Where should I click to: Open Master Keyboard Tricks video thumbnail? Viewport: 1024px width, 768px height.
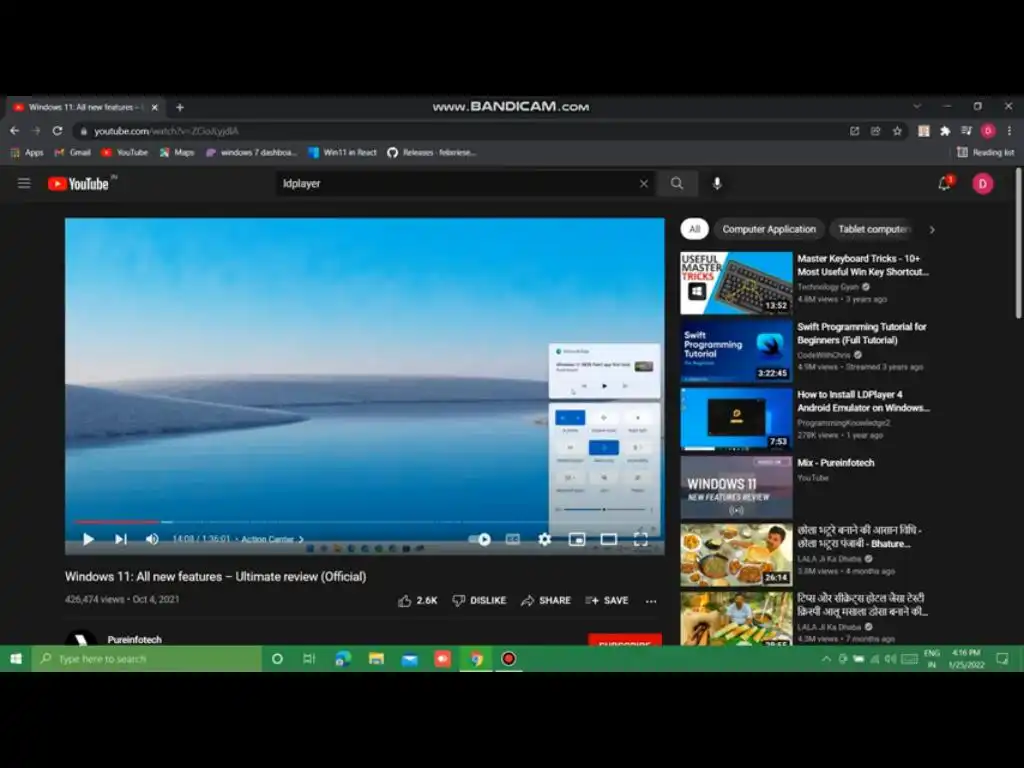tap(736, 283)
